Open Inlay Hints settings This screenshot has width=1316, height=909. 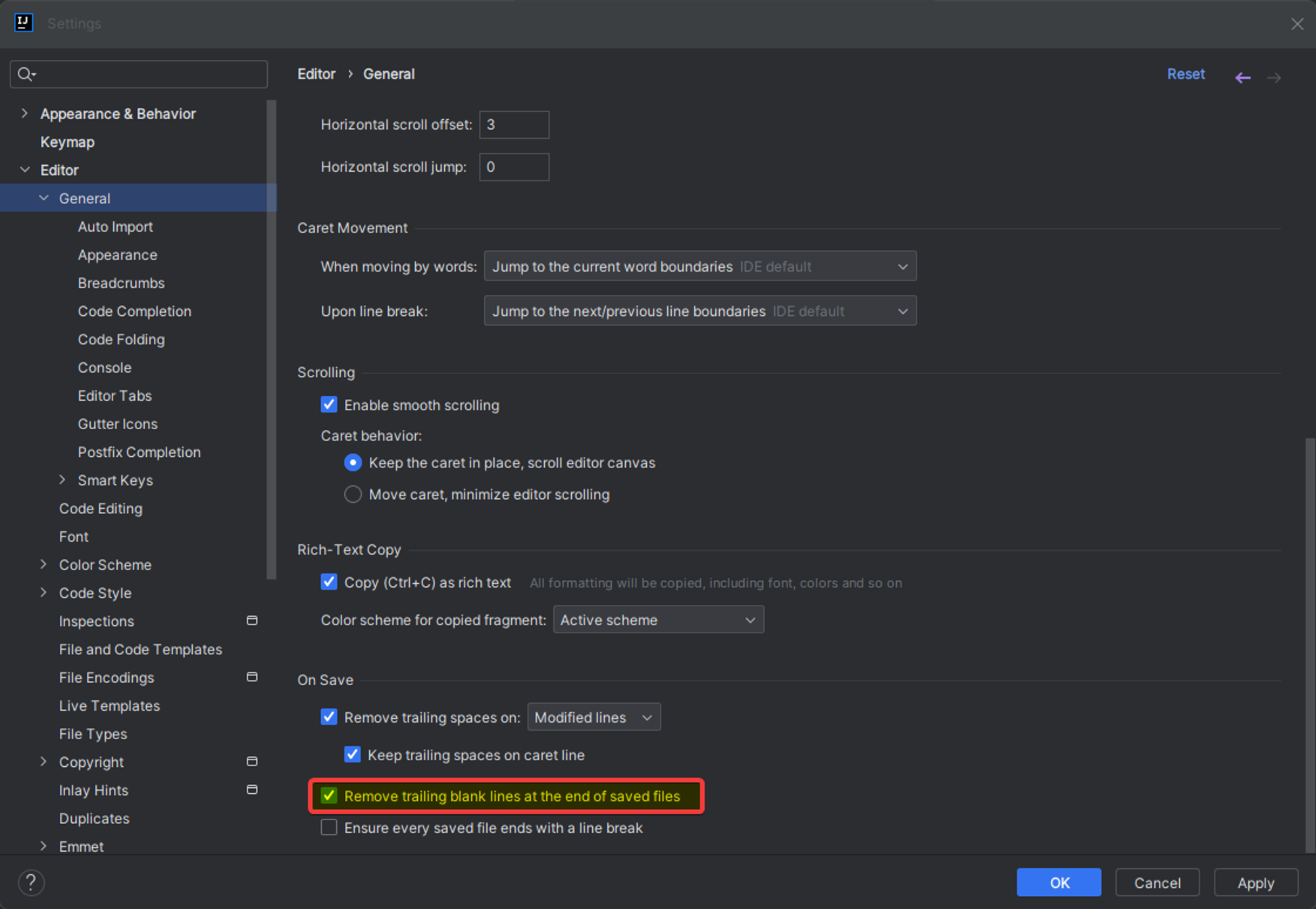pos(93,790)
